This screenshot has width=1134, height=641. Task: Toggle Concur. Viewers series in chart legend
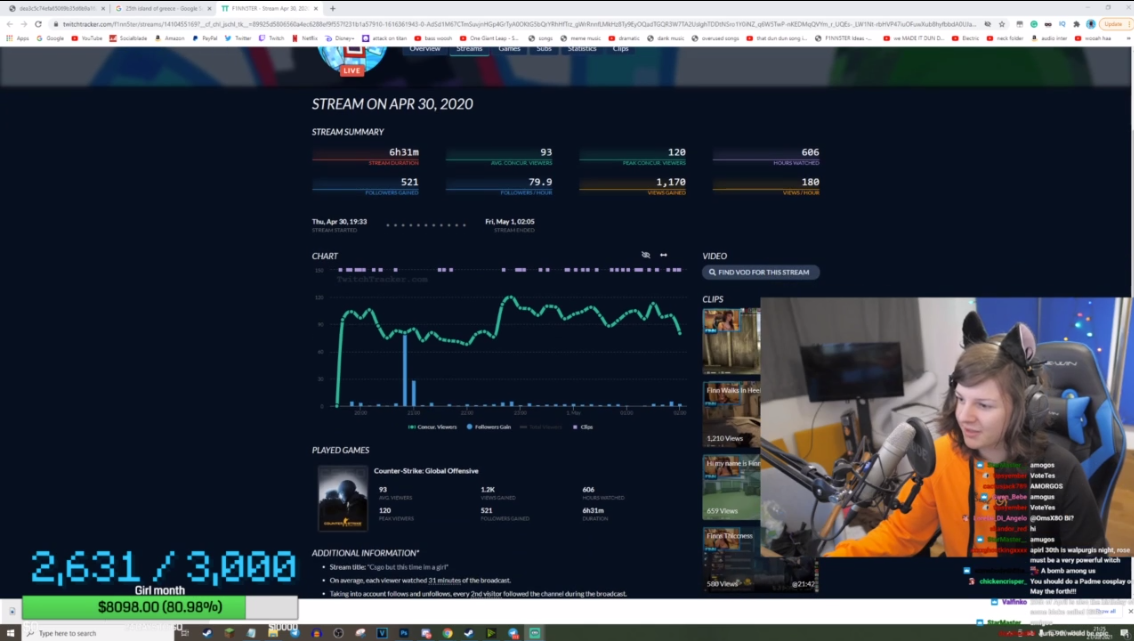pyautogui.click(x=432, y=427)
